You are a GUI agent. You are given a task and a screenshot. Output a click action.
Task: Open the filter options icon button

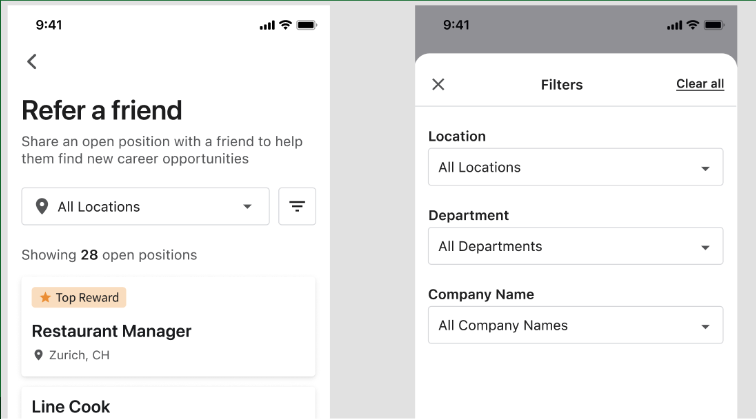tap(297, 207)
